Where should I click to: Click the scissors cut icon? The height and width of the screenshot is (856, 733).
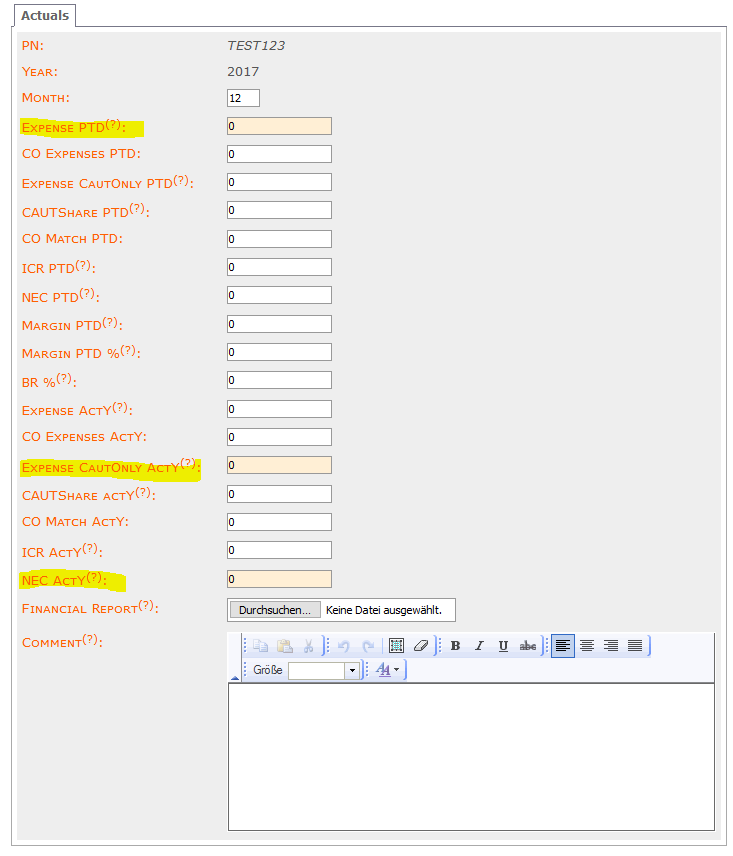coord(309,646)
